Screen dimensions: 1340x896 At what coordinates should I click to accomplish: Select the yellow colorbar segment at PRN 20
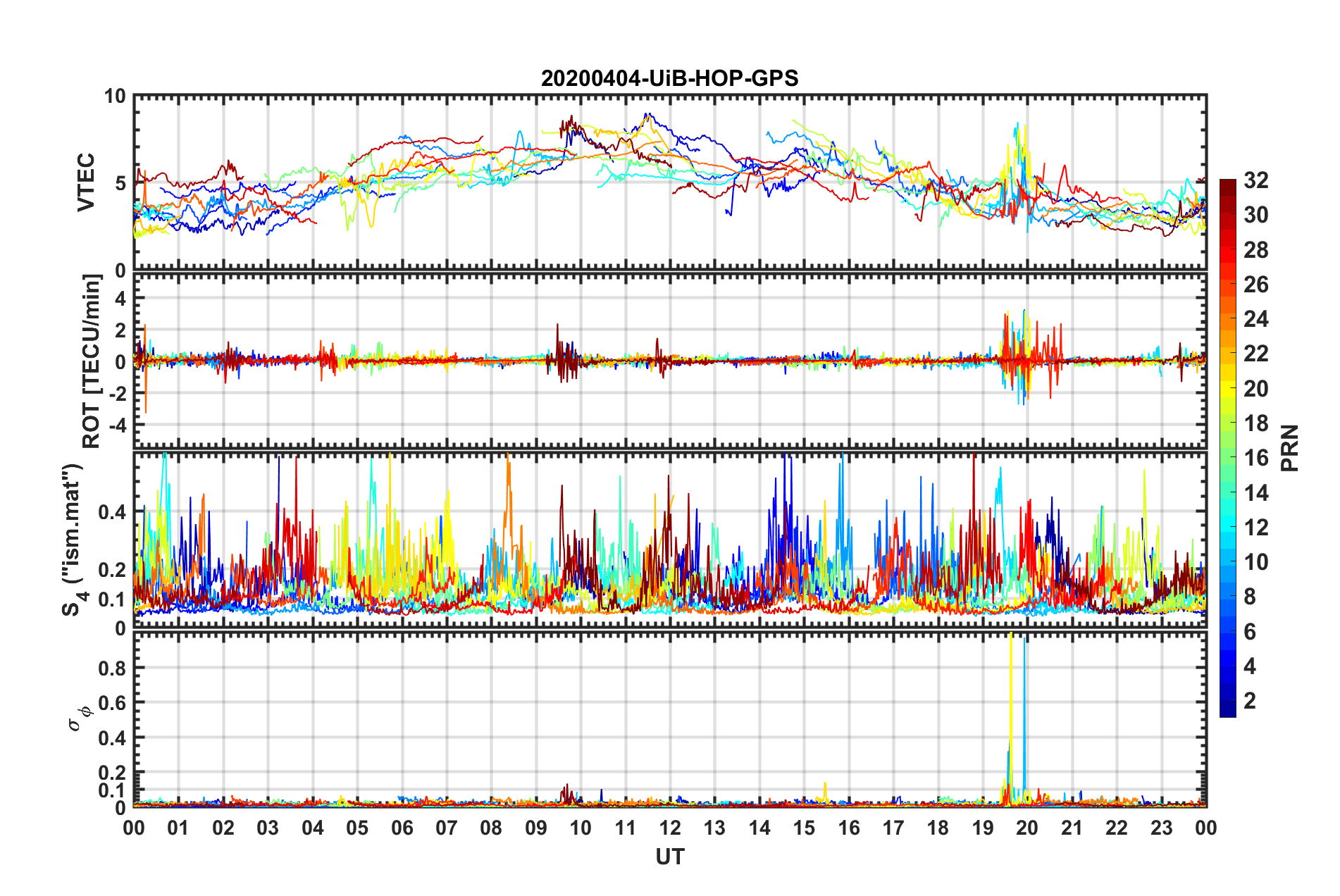tap(1227, 389)
